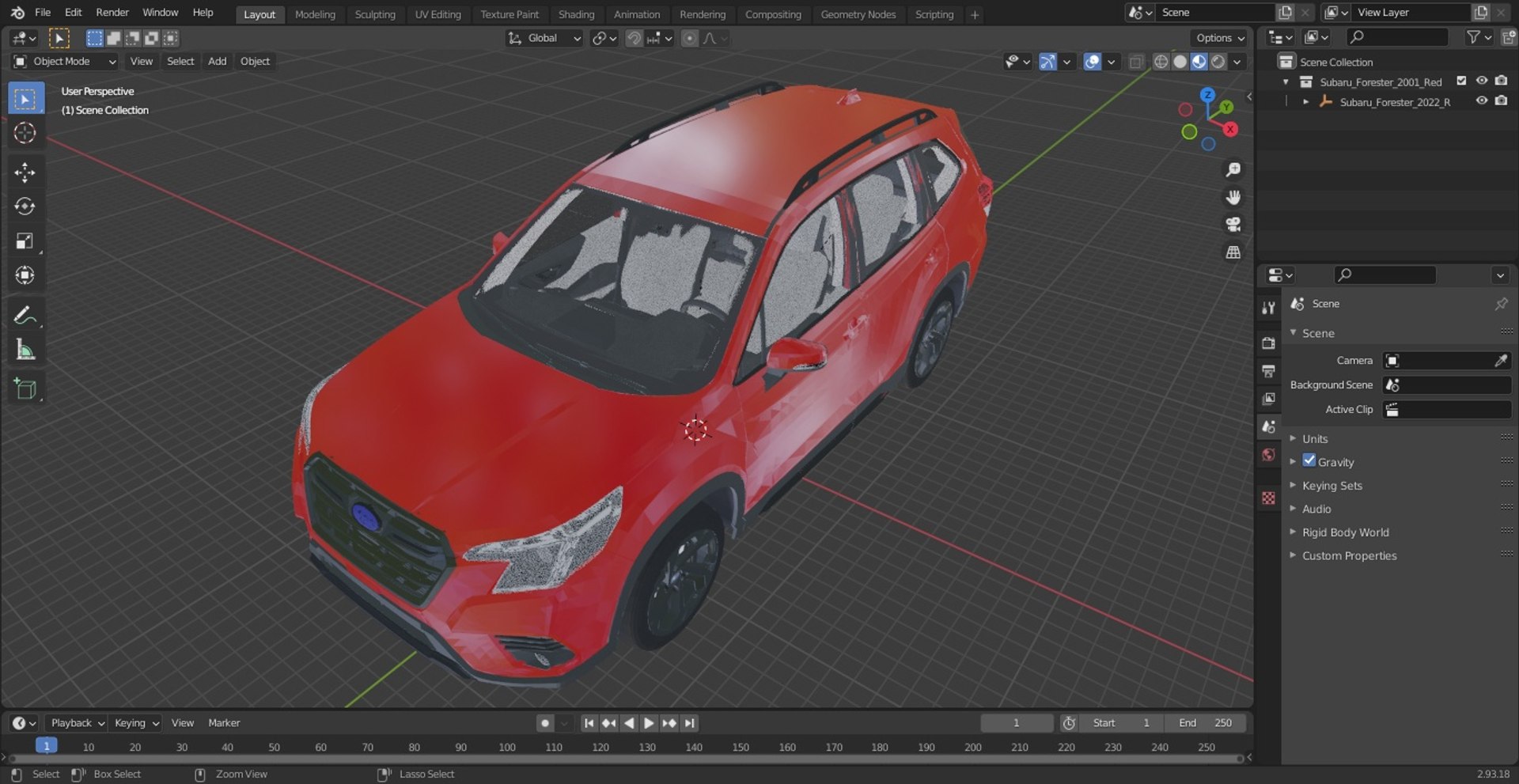This screenshot has height=784, width=1519.
Task: Hide Subaru_Forester_2001_Red collection in viewport
Action: pyautogui.click(x=1482, y=81)
